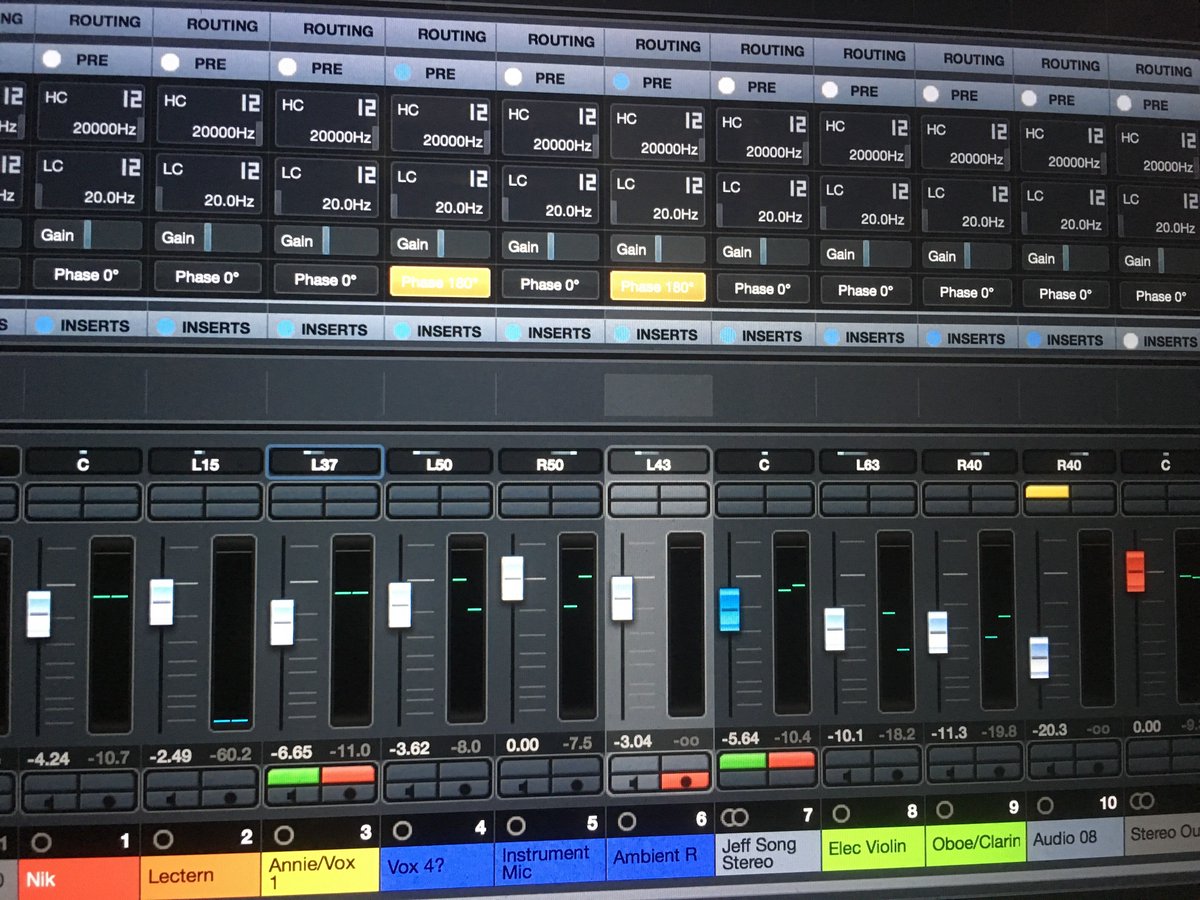Screen dimensions: 1200x900
Task: Select Vox 4? channel name label
Action: 438,867
